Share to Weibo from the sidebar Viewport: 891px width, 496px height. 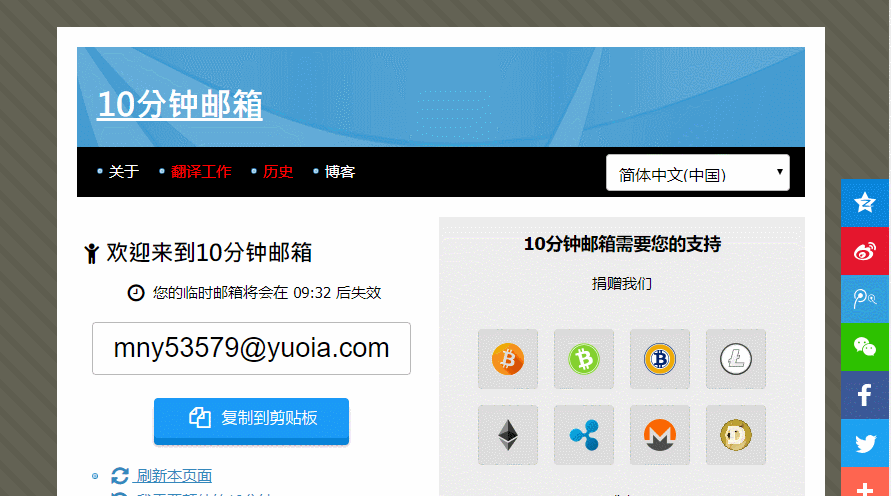click(x=865, y=251)
